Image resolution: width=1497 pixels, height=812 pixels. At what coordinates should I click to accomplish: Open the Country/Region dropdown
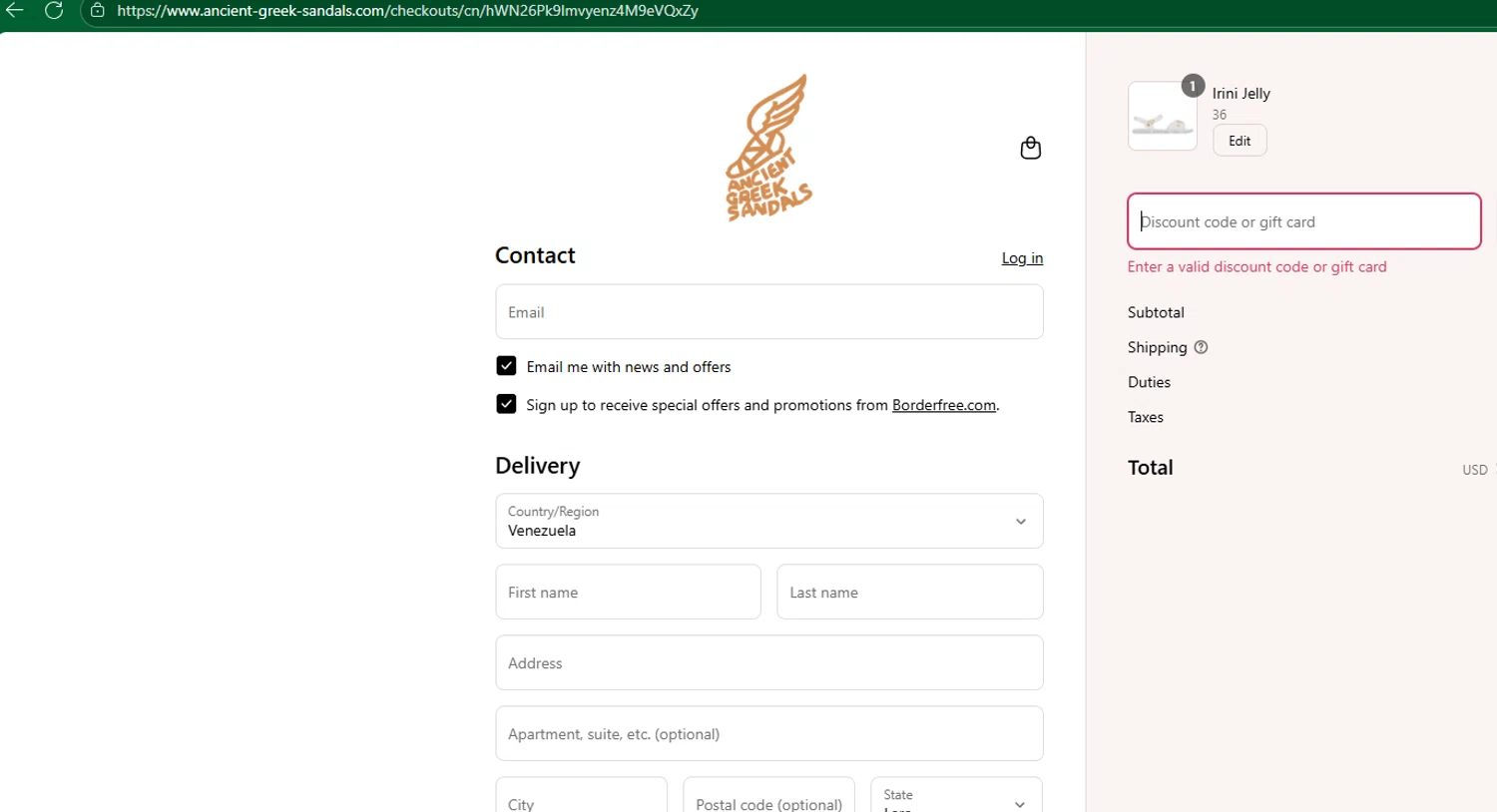[x=769, y=521]
